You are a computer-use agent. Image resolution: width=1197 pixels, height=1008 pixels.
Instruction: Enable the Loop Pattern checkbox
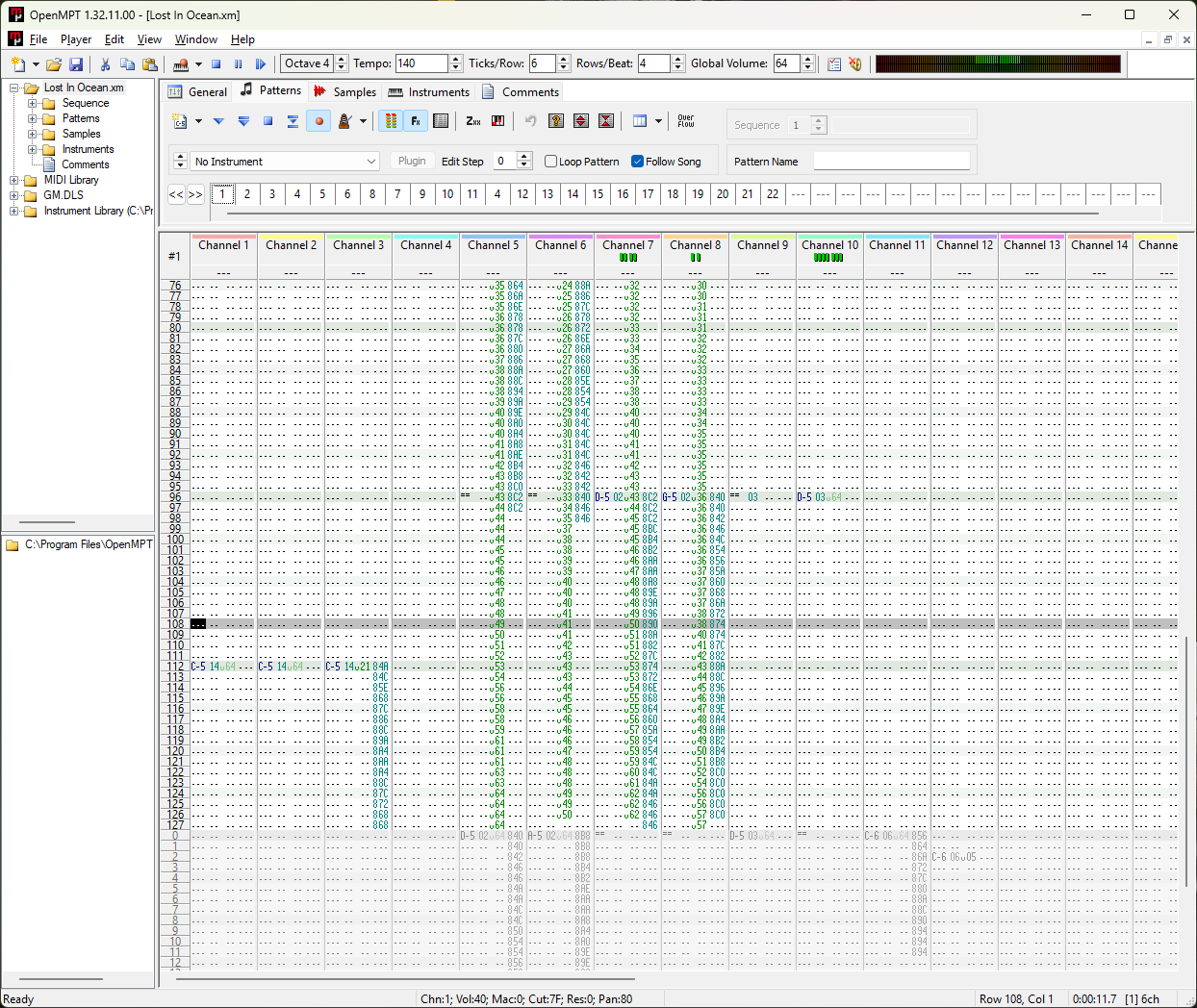[x=551, y=162]
